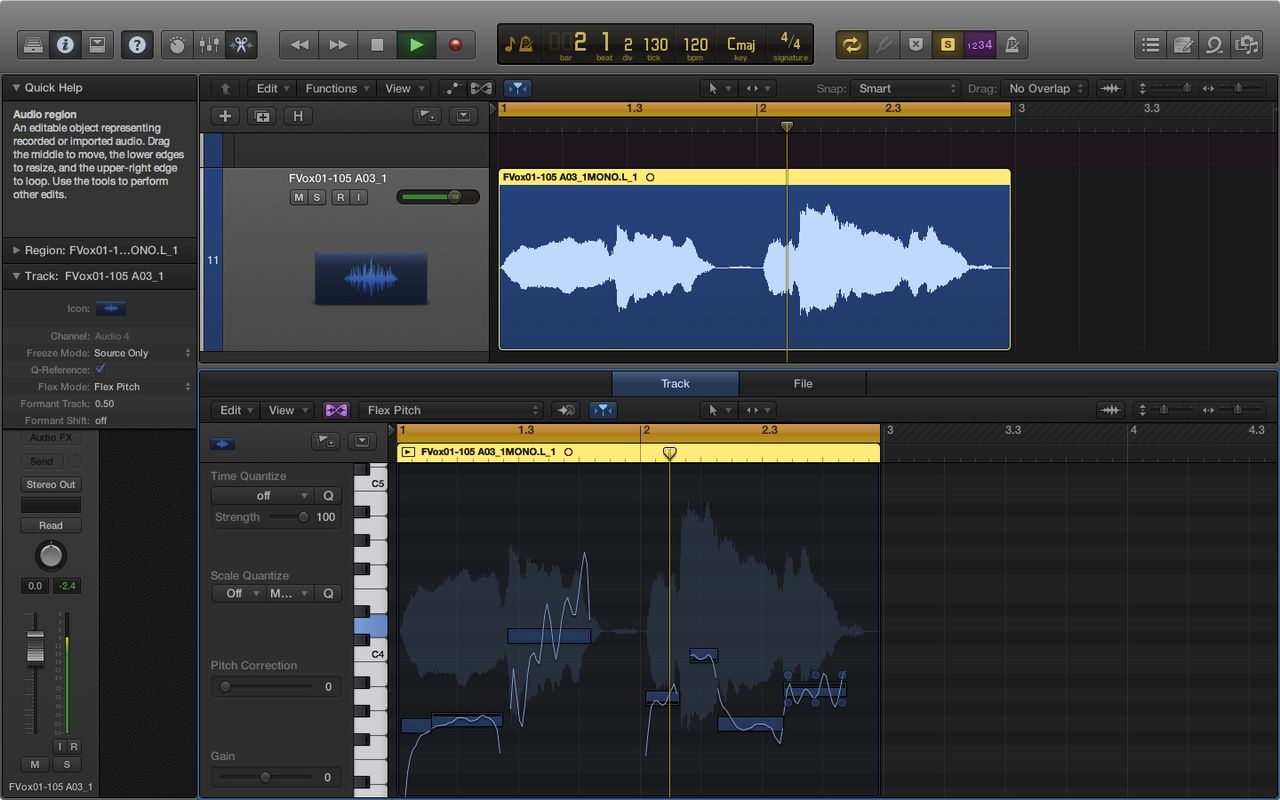Record-enable track with R button
Screen dimensions: 1280x800
[341, 197]
